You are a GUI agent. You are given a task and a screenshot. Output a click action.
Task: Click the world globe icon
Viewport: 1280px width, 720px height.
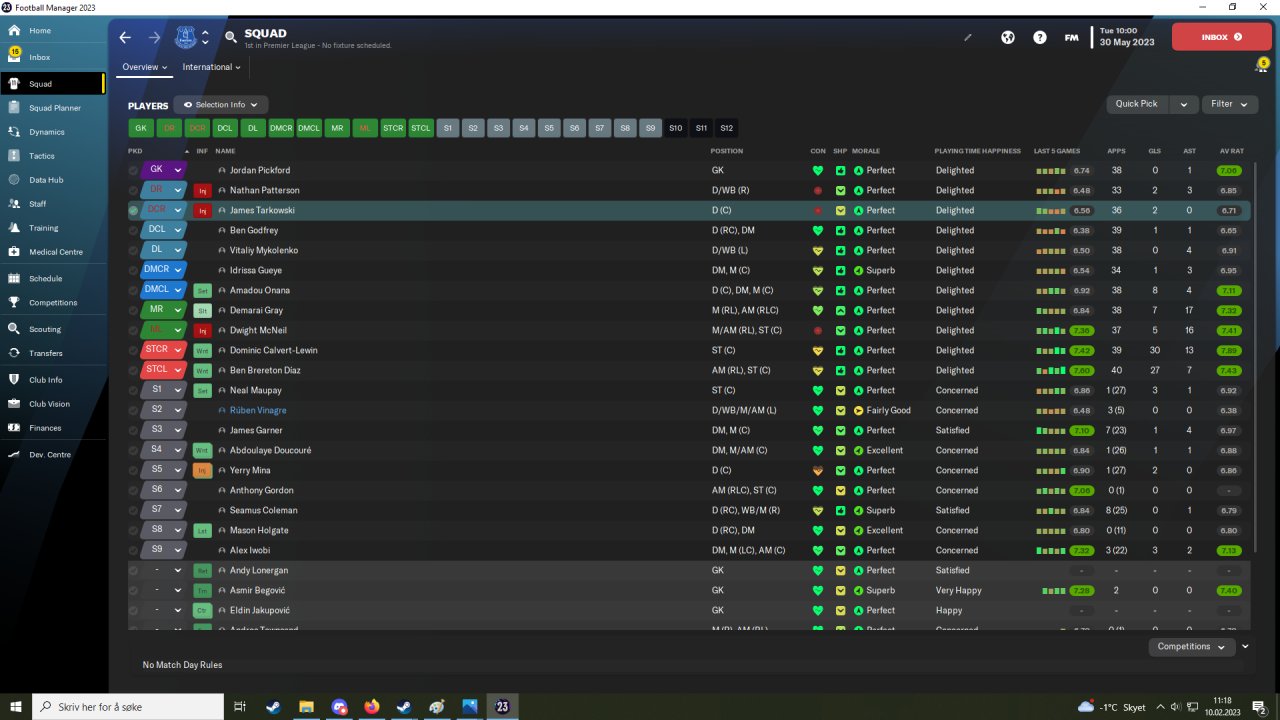pyautogui.click(x=1008, y=38)
